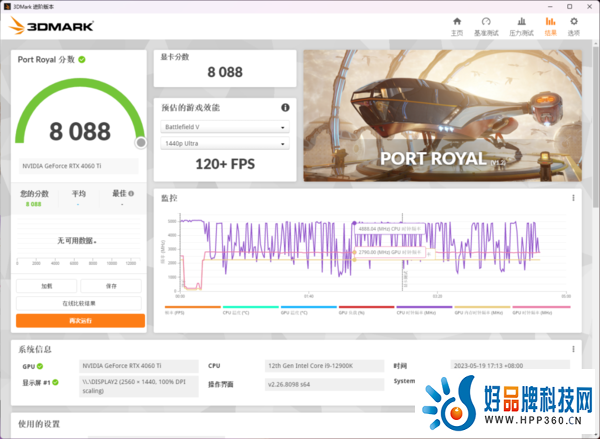Click the 保存 save button

coord(111,286)
